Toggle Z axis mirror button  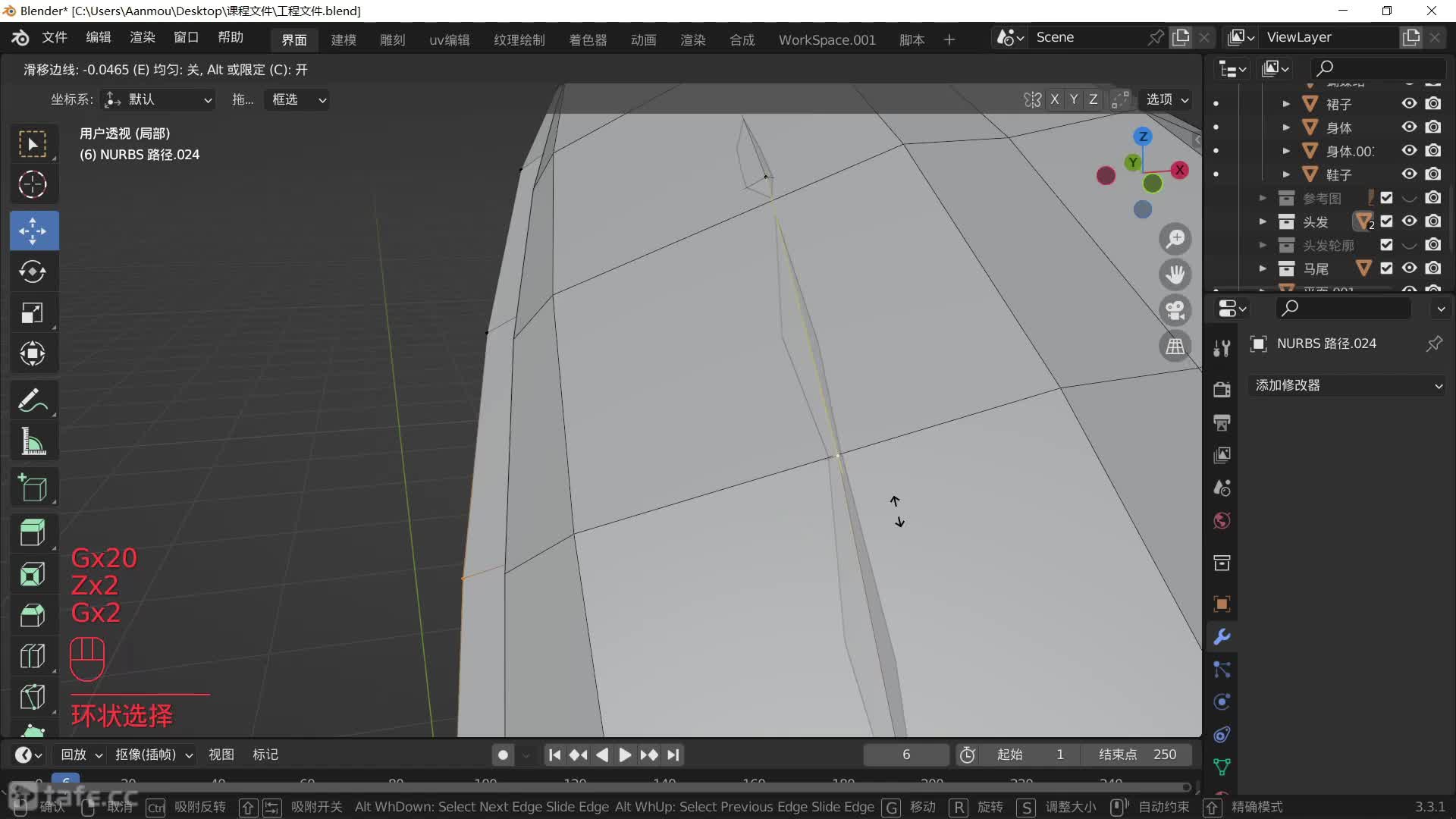click(x=1093, y=99)
